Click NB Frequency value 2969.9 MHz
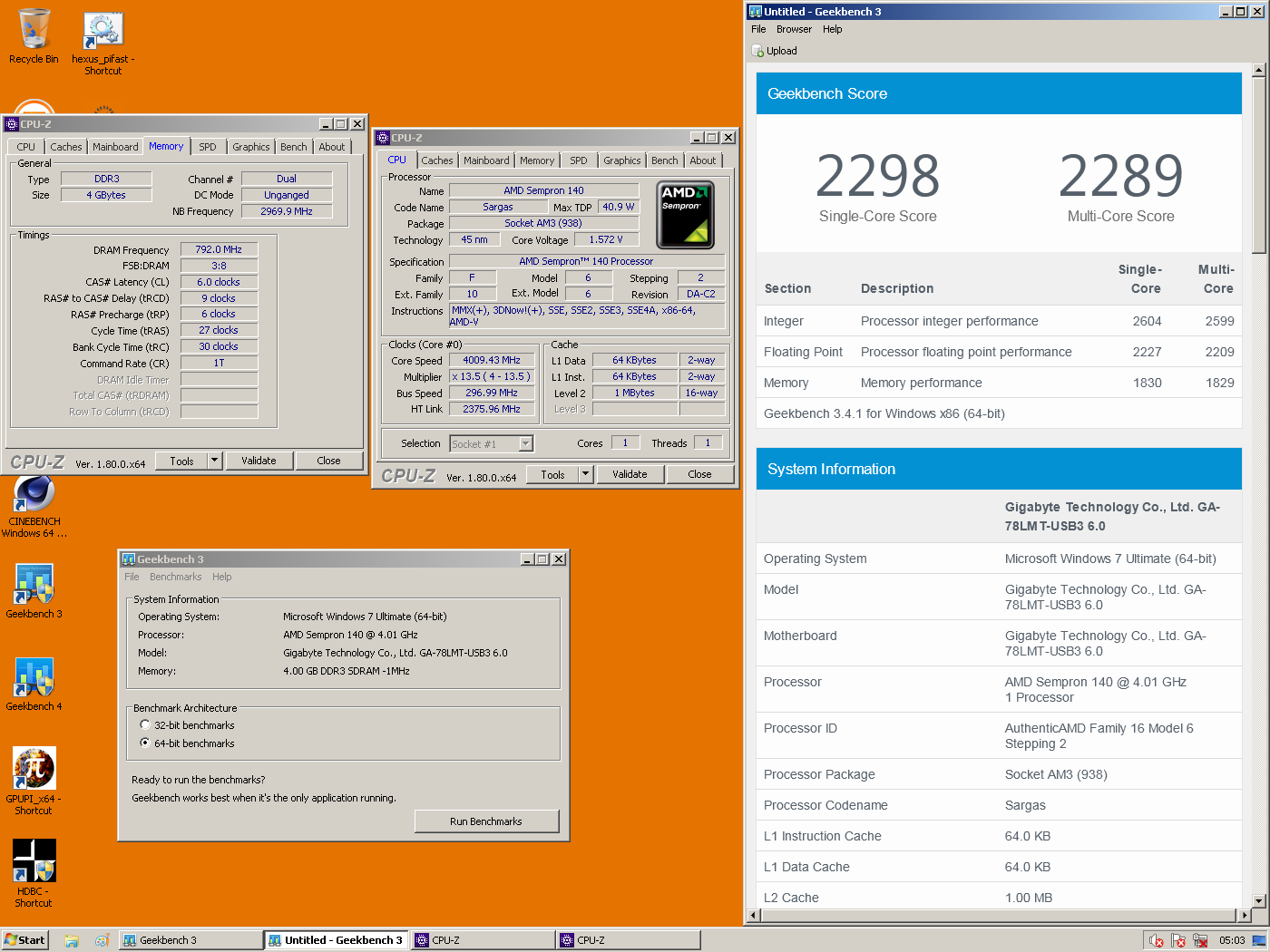The height and width of the screenshot is (952, 1270). pos(287,211)
